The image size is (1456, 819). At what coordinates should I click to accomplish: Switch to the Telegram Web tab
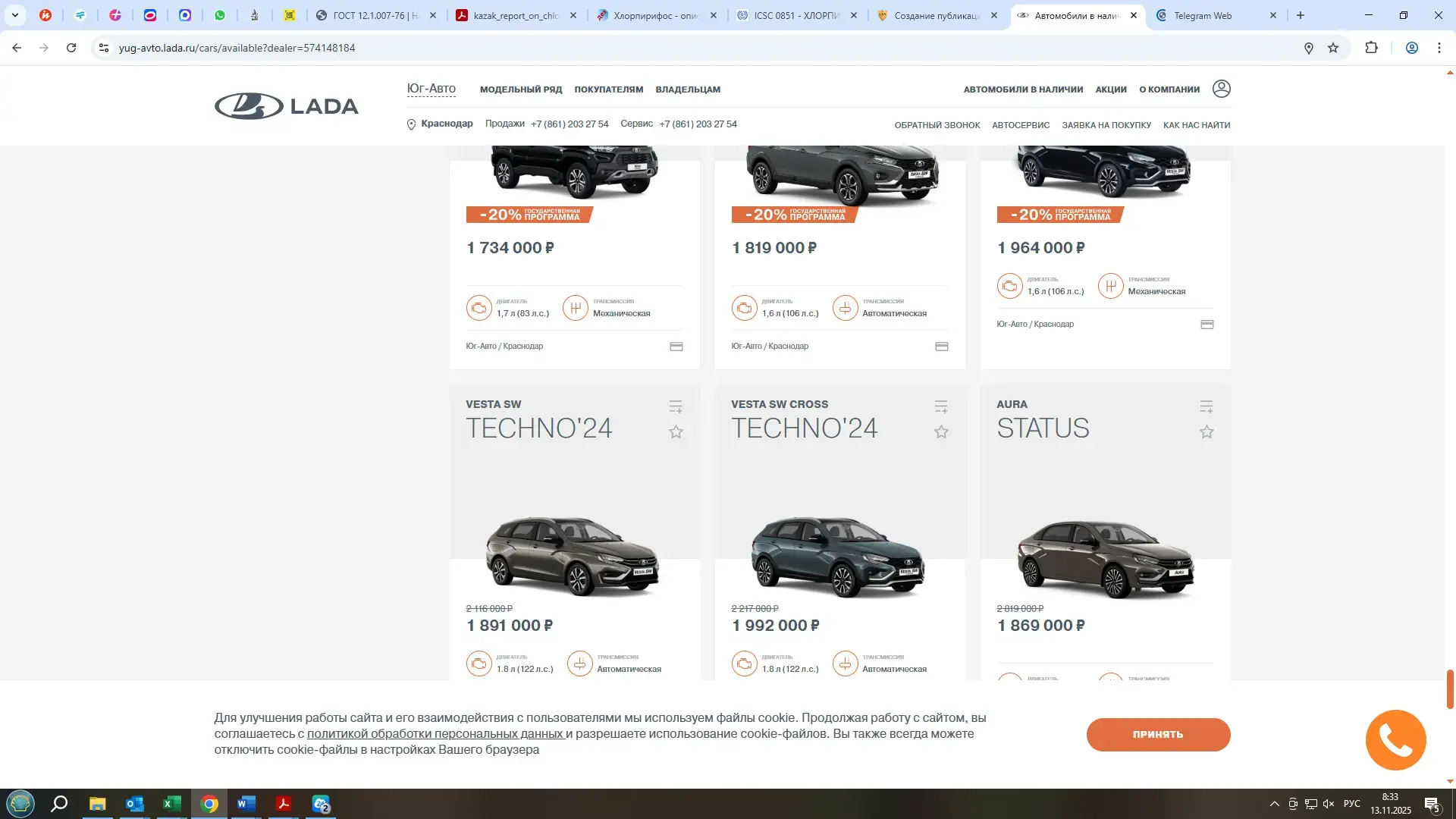(1206, 14)
